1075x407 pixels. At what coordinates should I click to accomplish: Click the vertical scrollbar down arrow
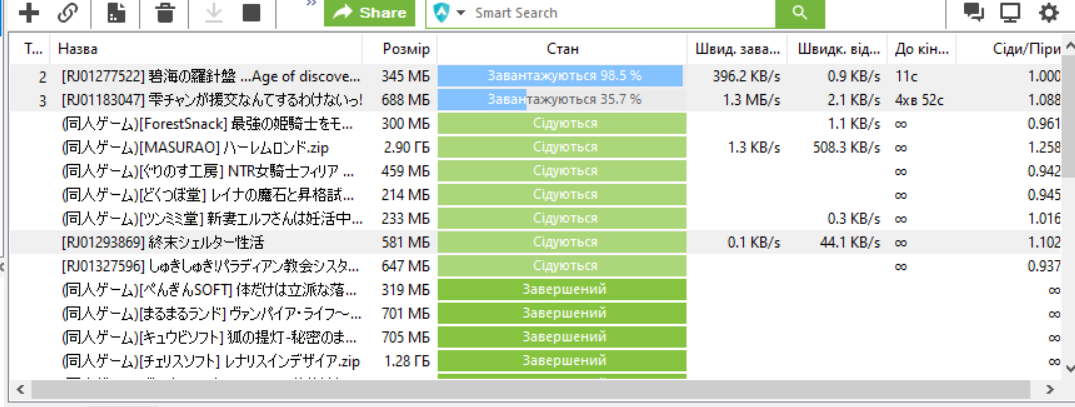pyautogui.click(x=1068, y=368)
